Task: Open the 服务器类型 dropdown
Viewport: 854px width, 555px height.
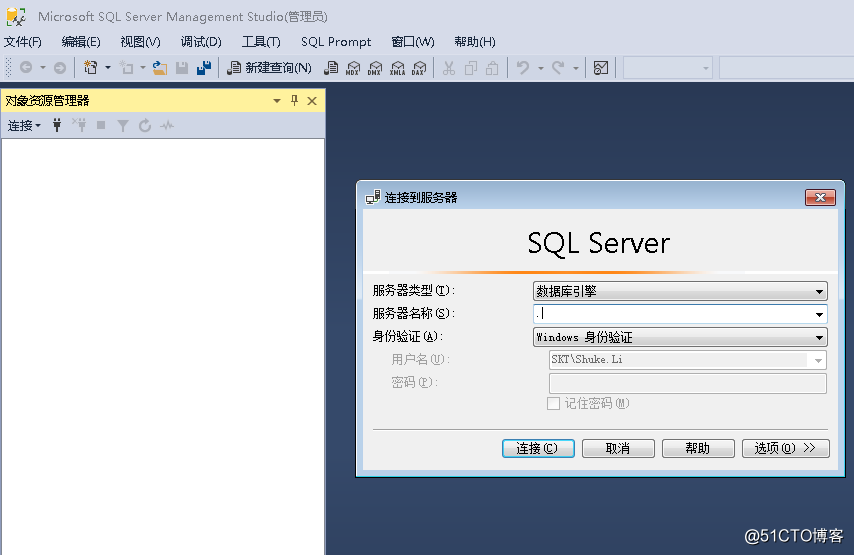Action: coord(680,291)
